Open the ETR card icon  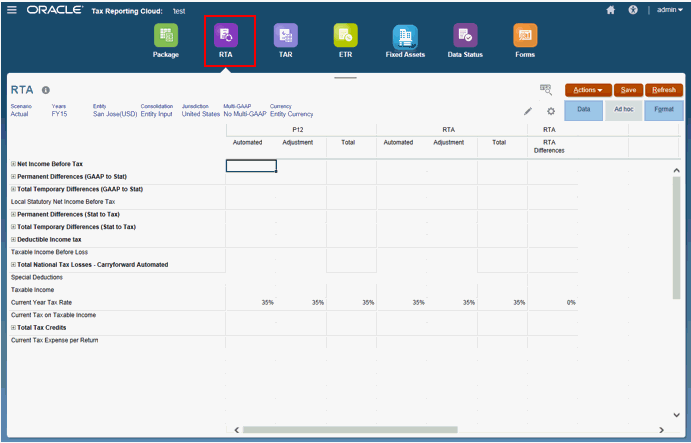click(346, 35)
